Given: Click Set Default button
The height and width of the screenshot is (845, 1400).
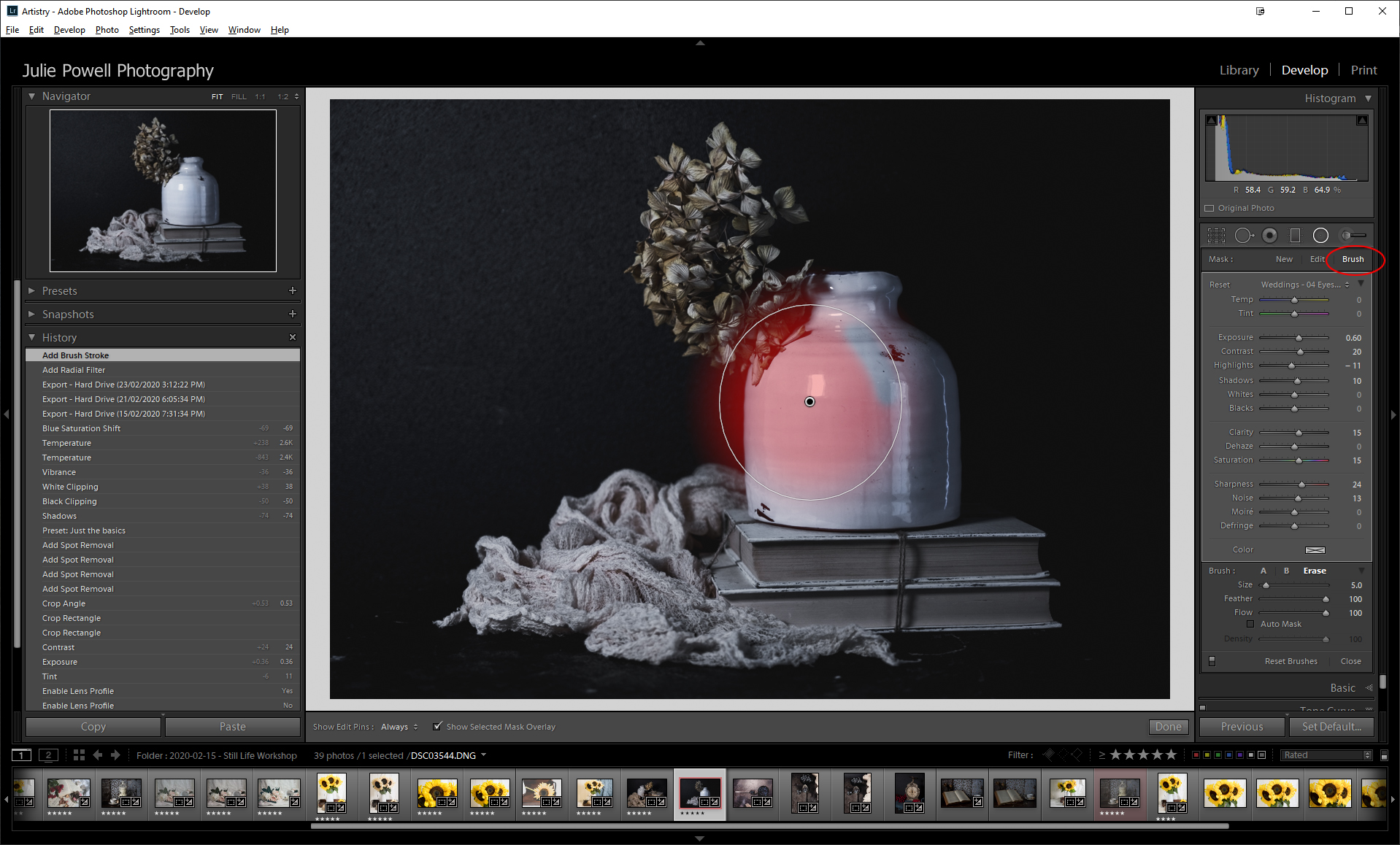Looking at the screenshot, I should coord(1331,727).
